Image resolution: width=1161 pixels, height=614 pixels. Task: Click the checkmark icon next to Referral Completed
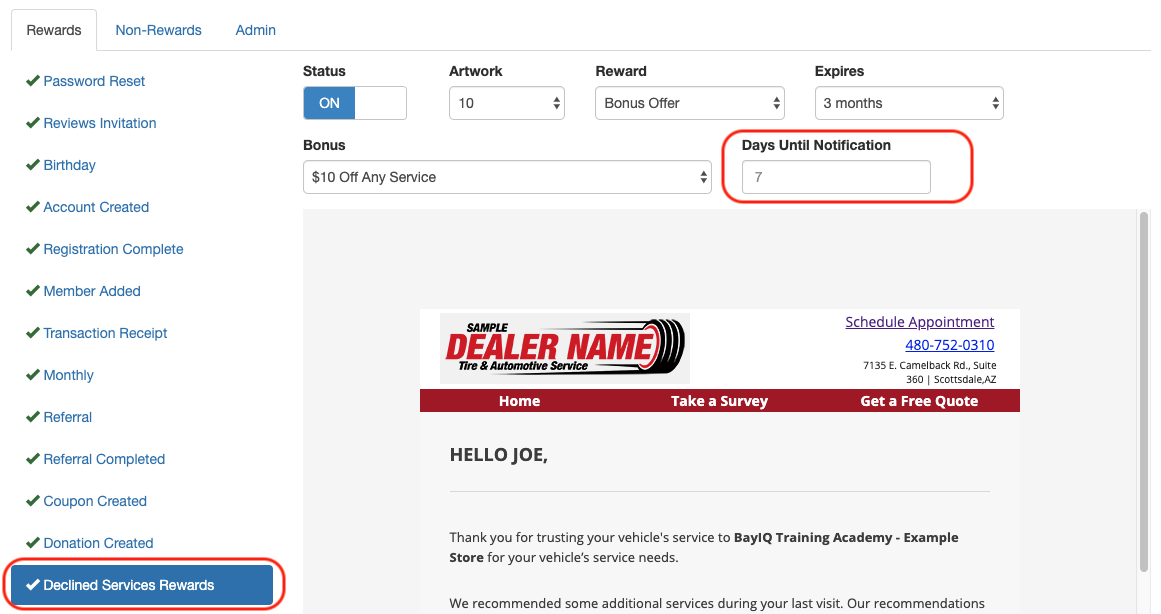click(x=33, y=458)
